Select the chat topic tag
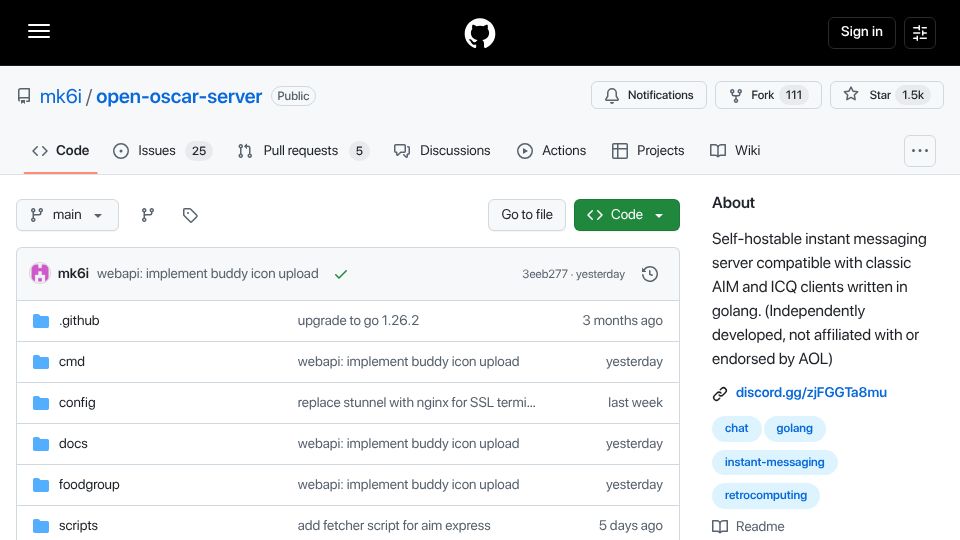The height and width of the screenshot is (540, 960). click(737, 429)
